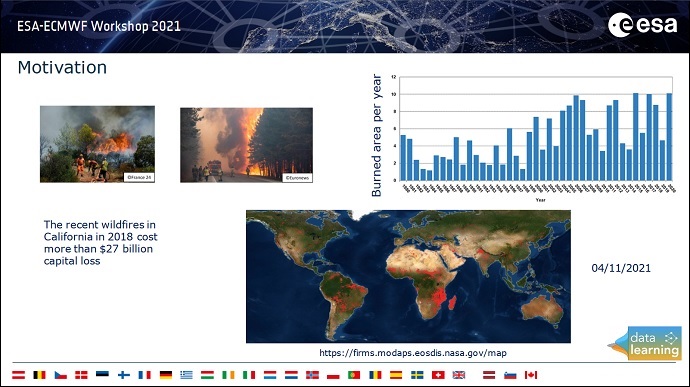Click the Germany flag icon
The height and width of the screenshot is (387, 690).
pyautogui.click(x=166, y=375)
